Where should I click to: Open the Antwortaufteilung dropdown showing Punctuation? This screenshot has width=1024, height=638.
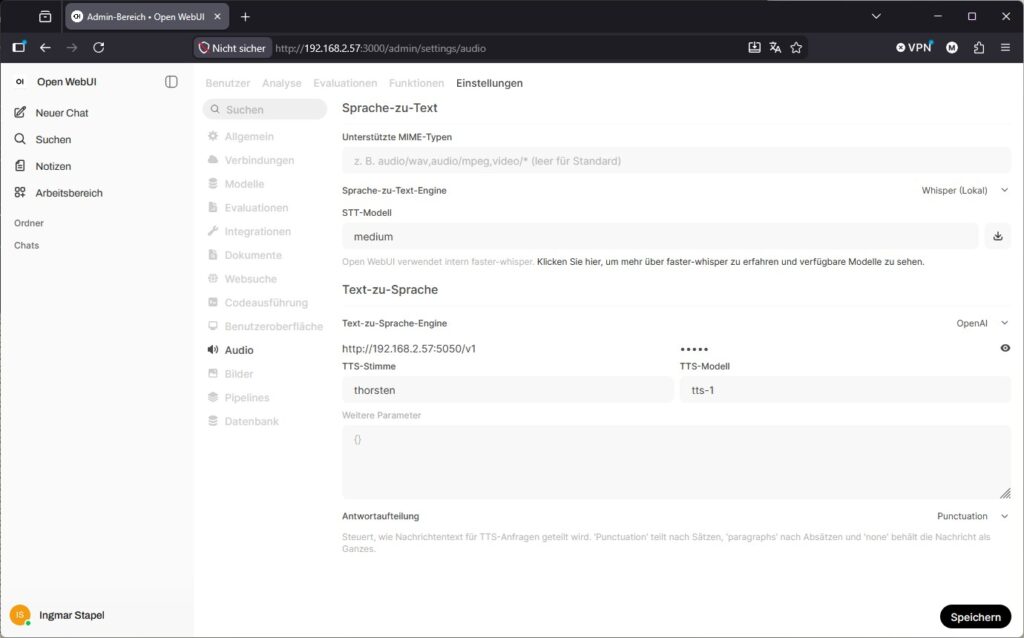coord(972,516)
